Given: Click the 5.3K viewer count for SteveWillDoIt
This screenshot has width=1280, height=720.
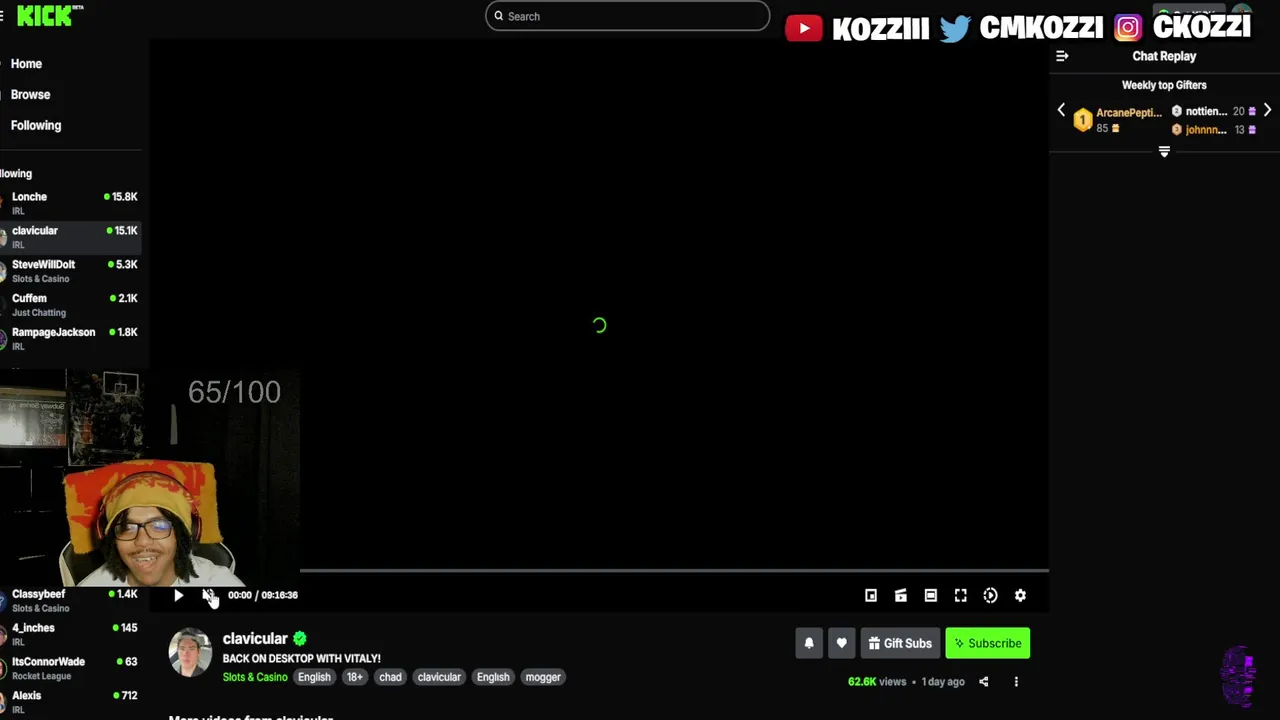Looking at the screenshot, I should (x=122, y=265).
